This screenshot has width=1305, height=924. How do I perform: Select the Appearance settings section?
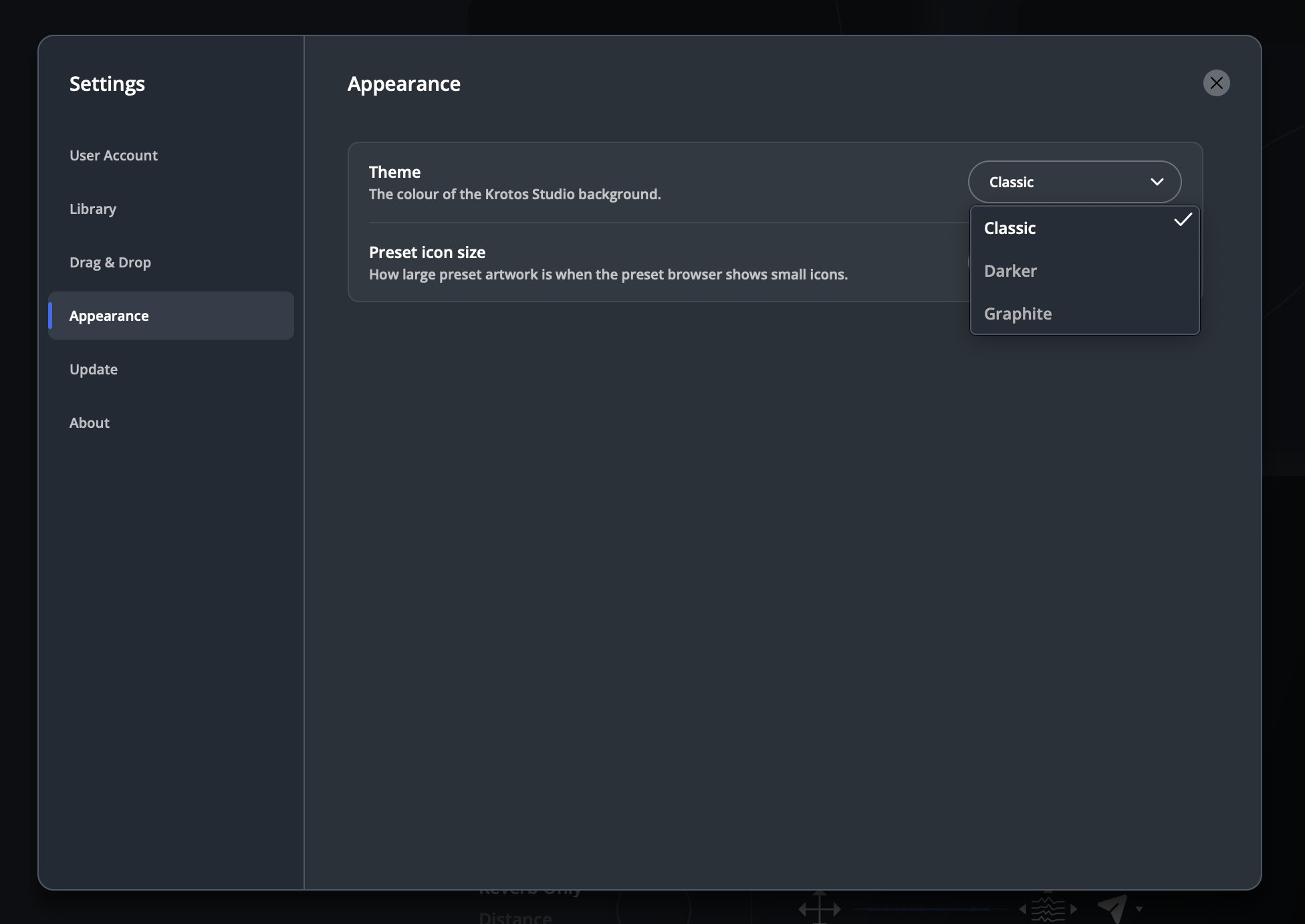(x=171, y=316)
